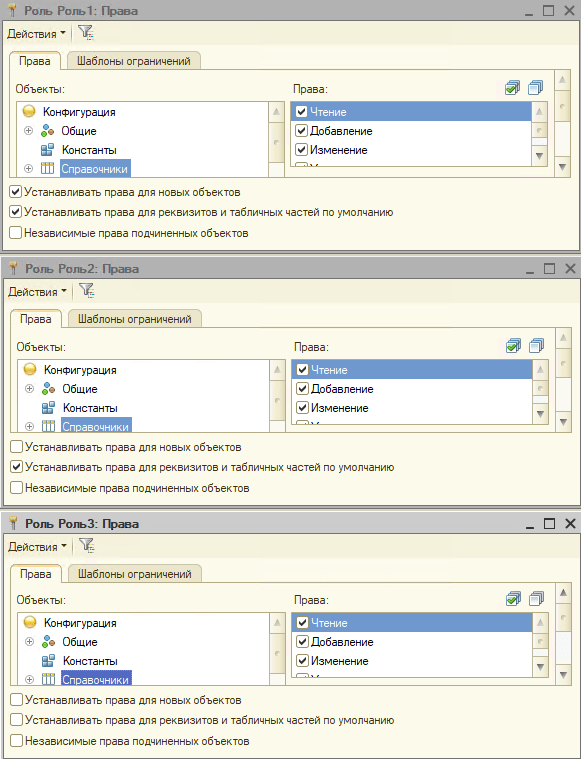581x759 pixels.
Task: Uncheck all rights icon in Роль1 window
Action: pos(535,88)
